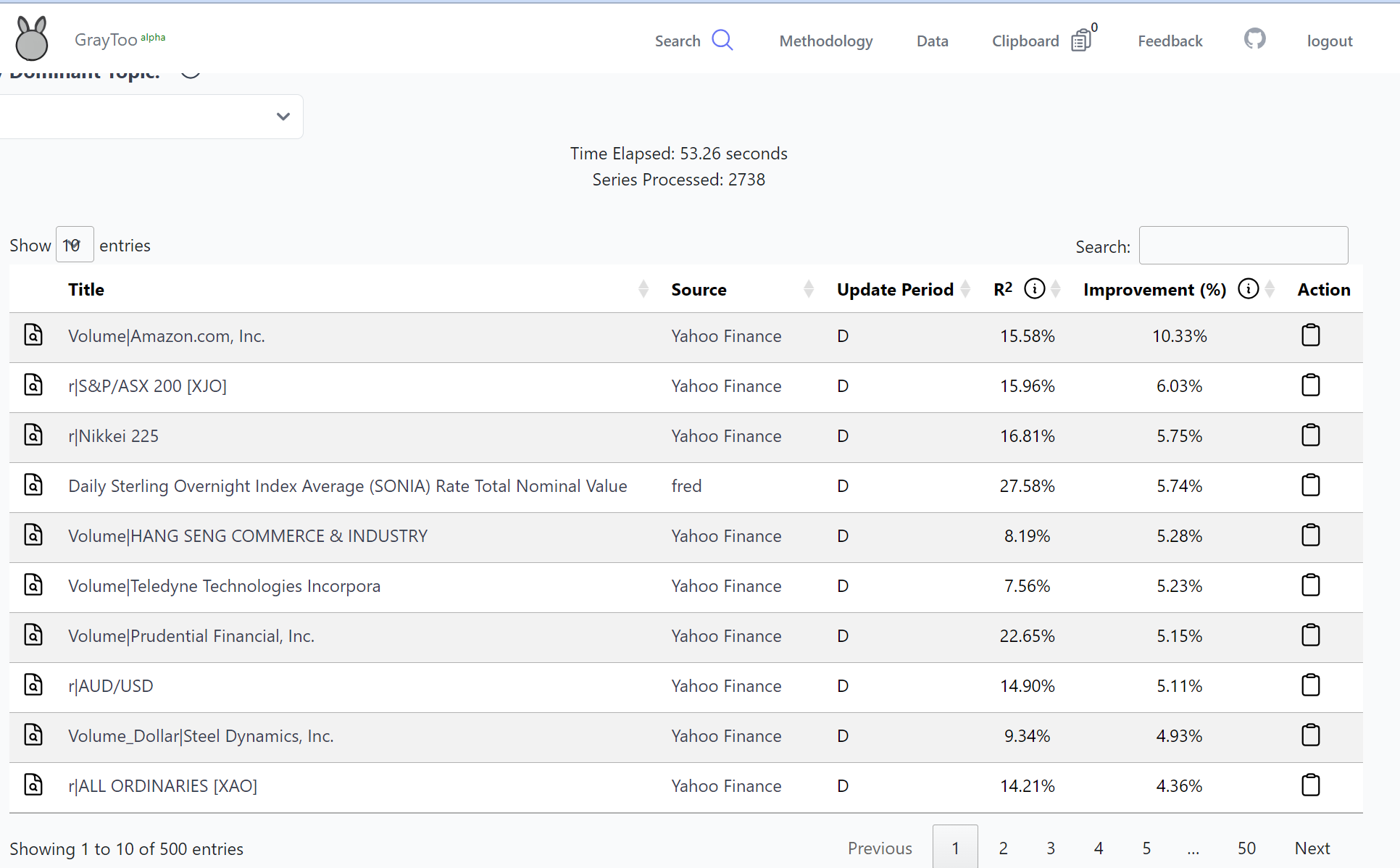Open the entries per page dropdown showing 10
The image size is (1400, 868).
pyautogui.click(x=74, y=244)
